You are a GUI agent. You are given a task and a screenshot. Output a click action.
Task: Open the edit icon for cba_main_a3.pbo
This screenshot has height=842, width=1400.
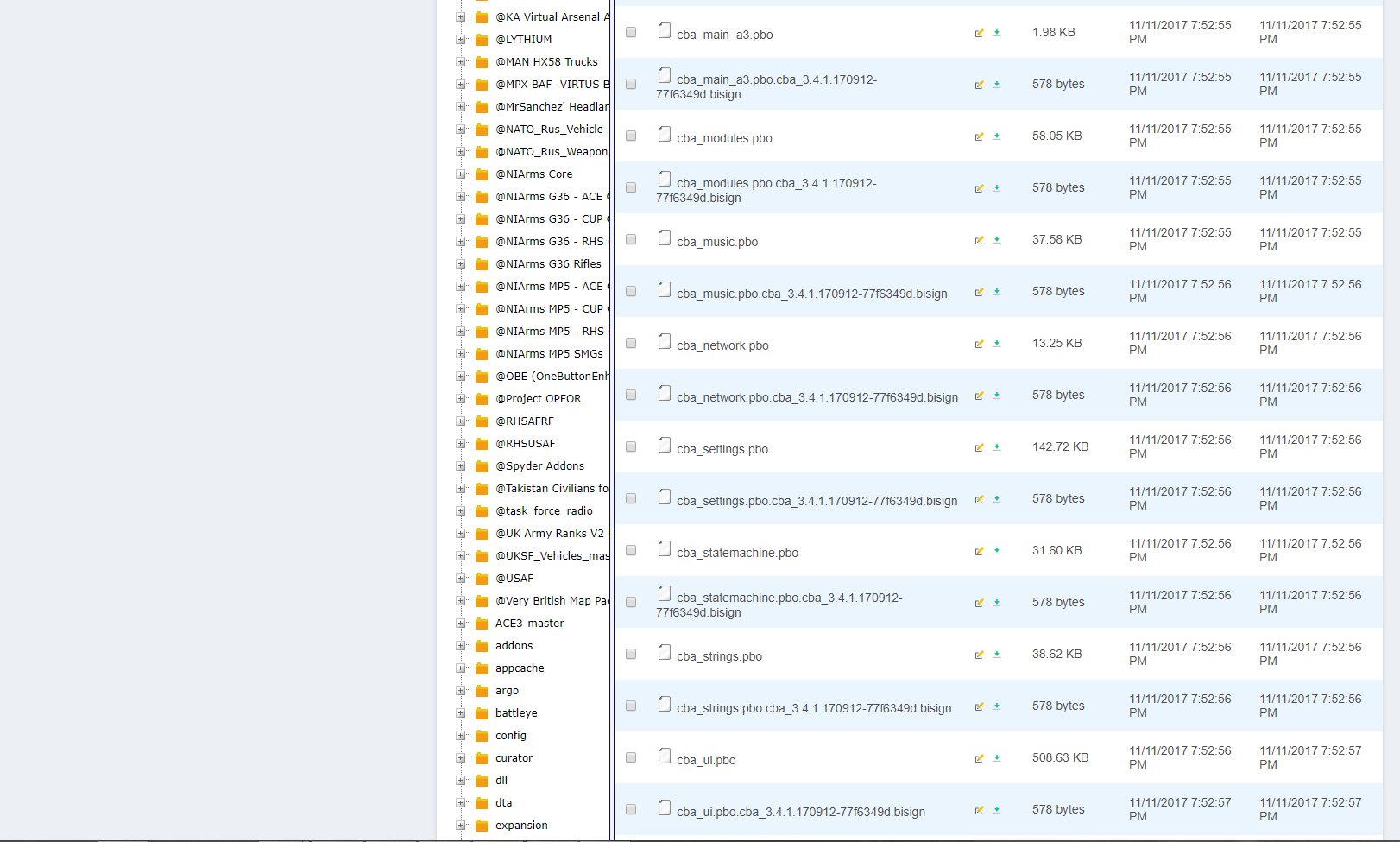coord(979,33)
